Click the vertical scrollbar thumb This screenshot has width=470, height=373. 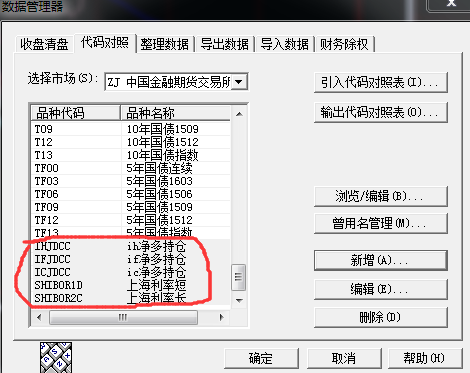(239, 277)
